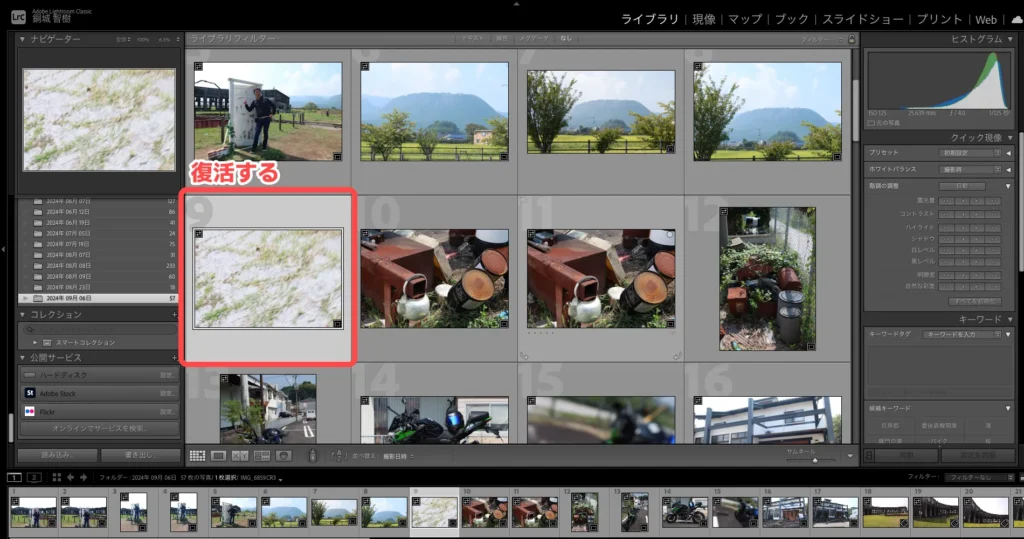Screen dimensions: 1024x539
Task: Switch to Grid view in toolbar
Action: tap(198, 455)
